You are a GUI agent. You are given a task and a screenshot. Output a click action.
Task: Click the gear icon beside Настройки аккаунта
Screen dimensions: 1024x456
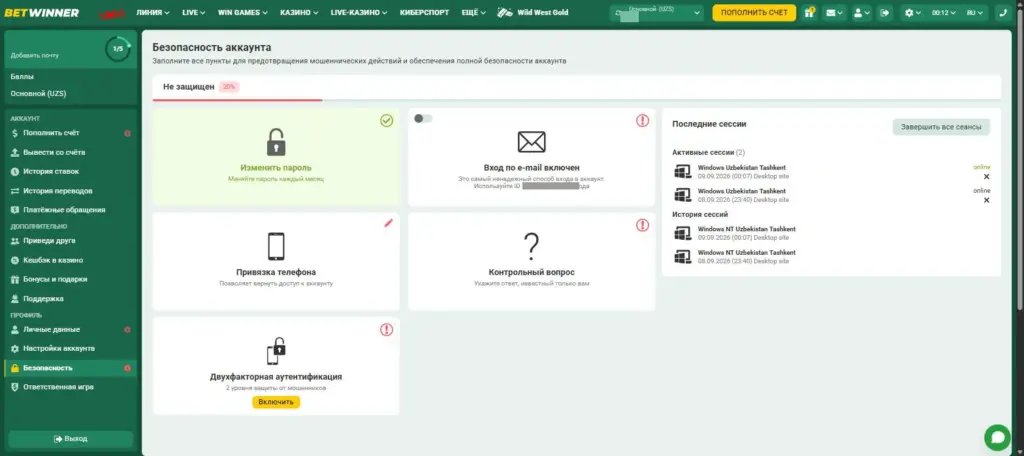15,348
